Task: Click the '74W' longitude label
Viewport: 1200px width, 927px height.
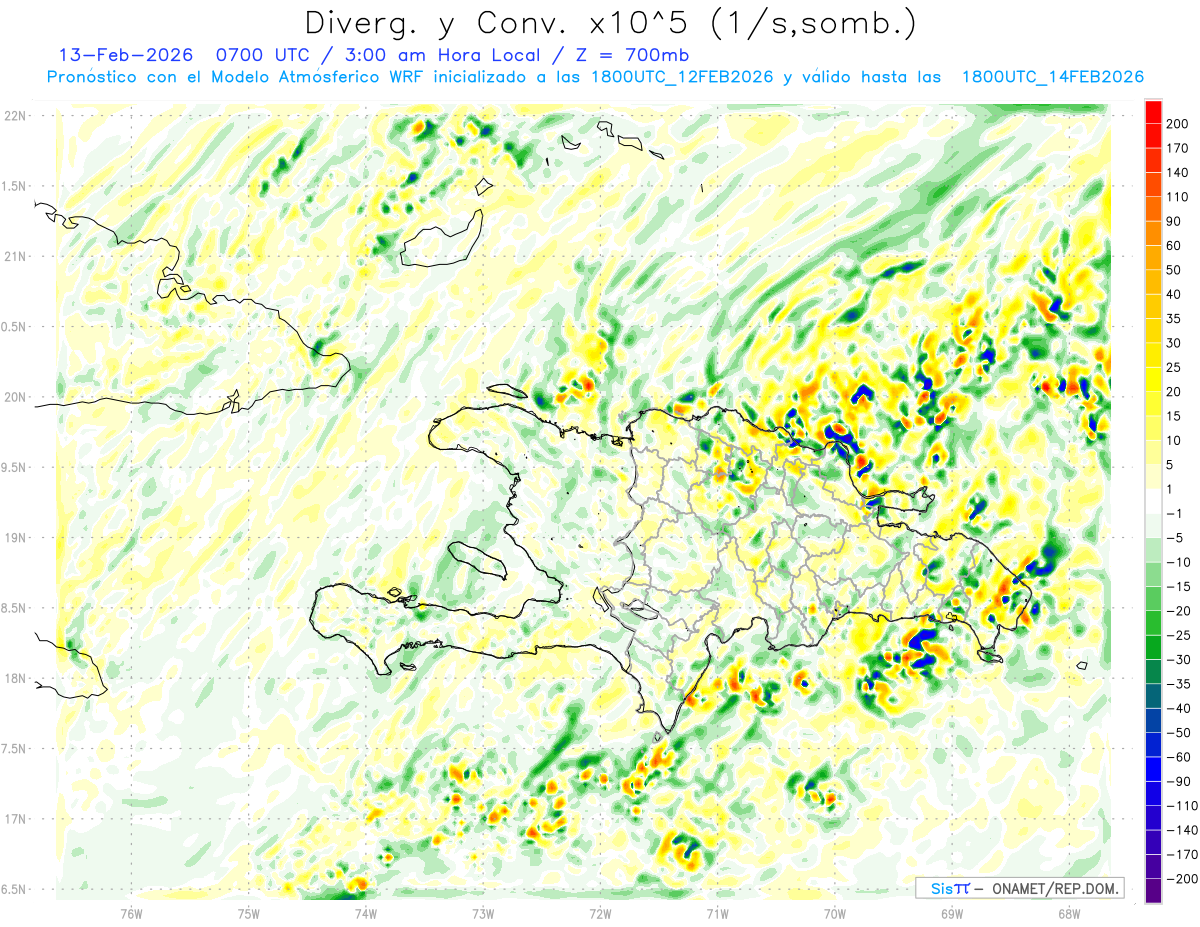Action: [366, 913]
